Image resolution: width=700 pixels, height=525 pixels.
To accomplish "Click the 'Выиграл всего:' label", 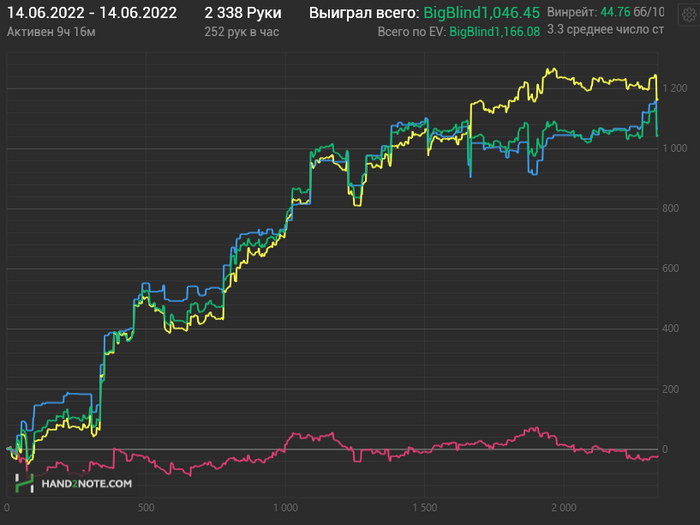I will coord(364,13).
